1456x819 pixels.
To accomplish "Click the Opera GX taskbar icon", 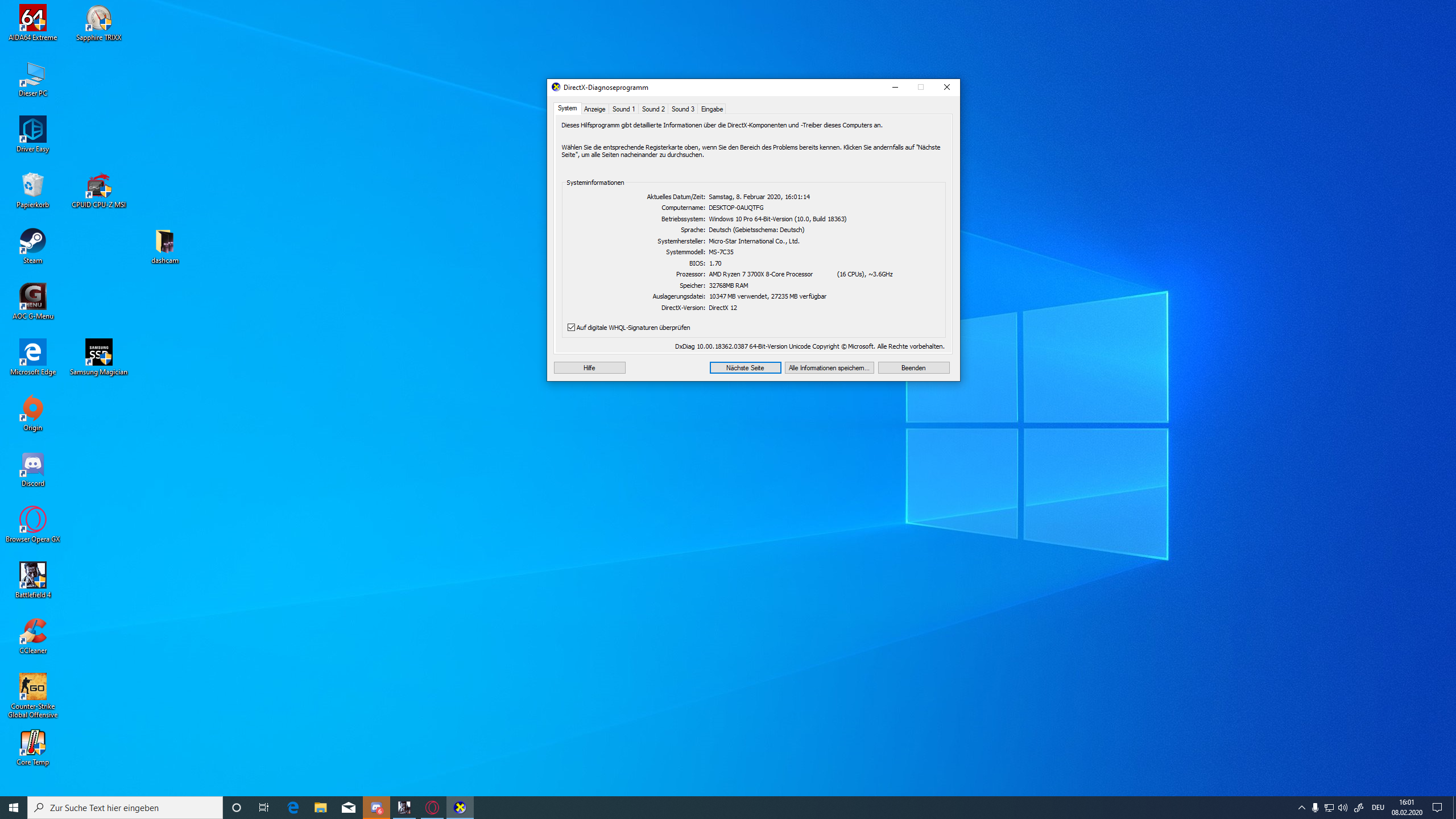I will 432,807.
